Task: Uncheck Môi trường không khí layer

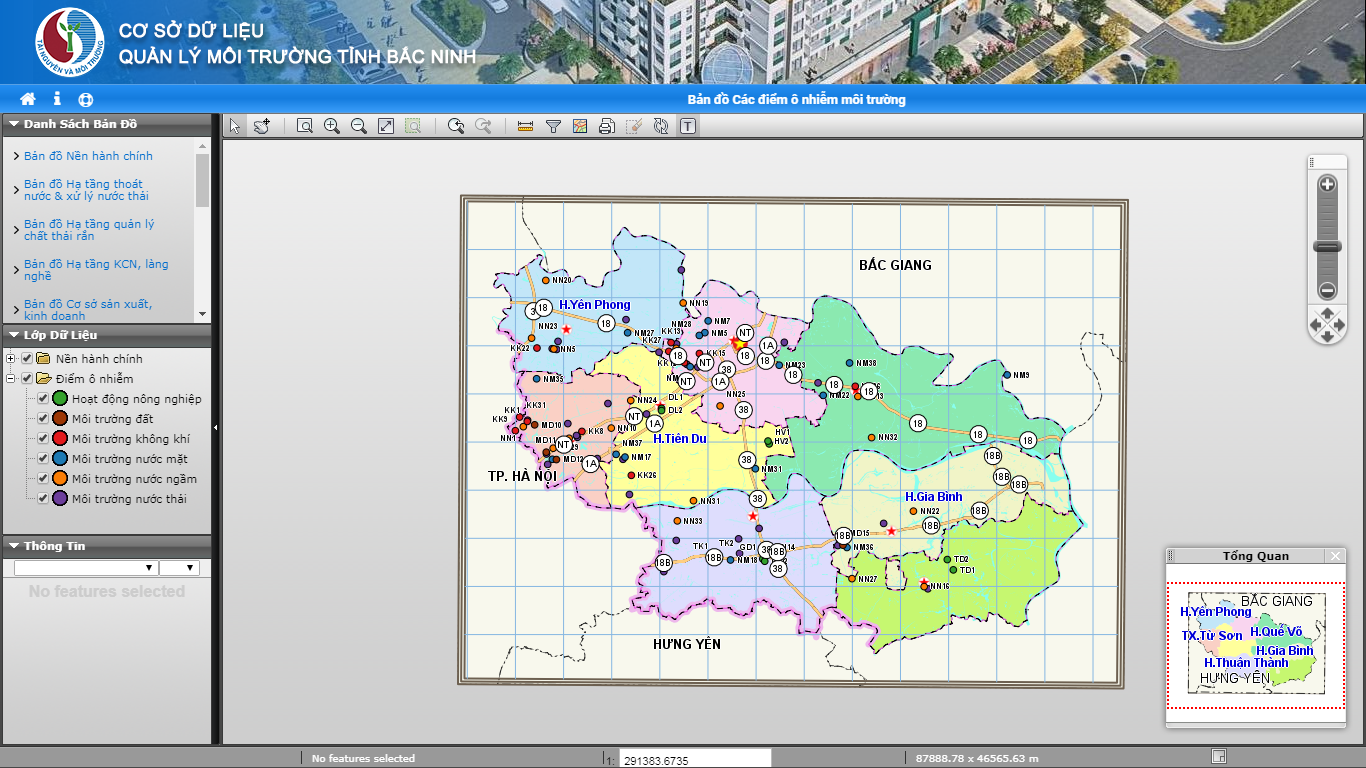Action: tap(43, 438)
